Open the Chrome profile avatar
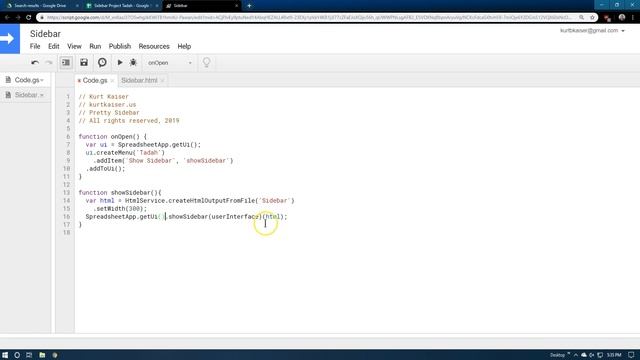 622,18
